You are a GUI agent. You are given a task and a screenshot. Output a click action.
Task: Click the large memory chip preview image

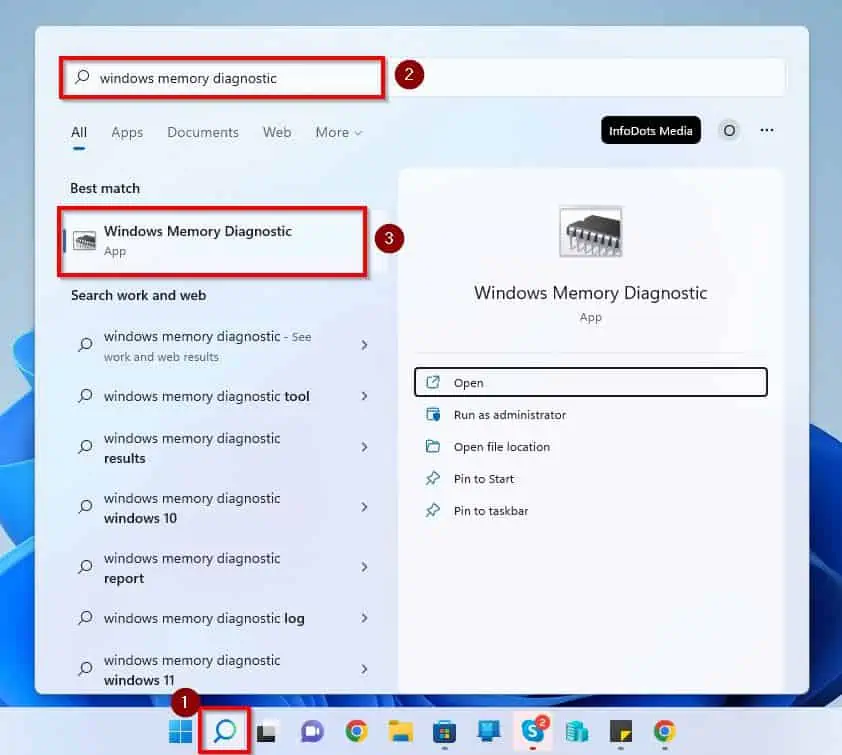590,232
